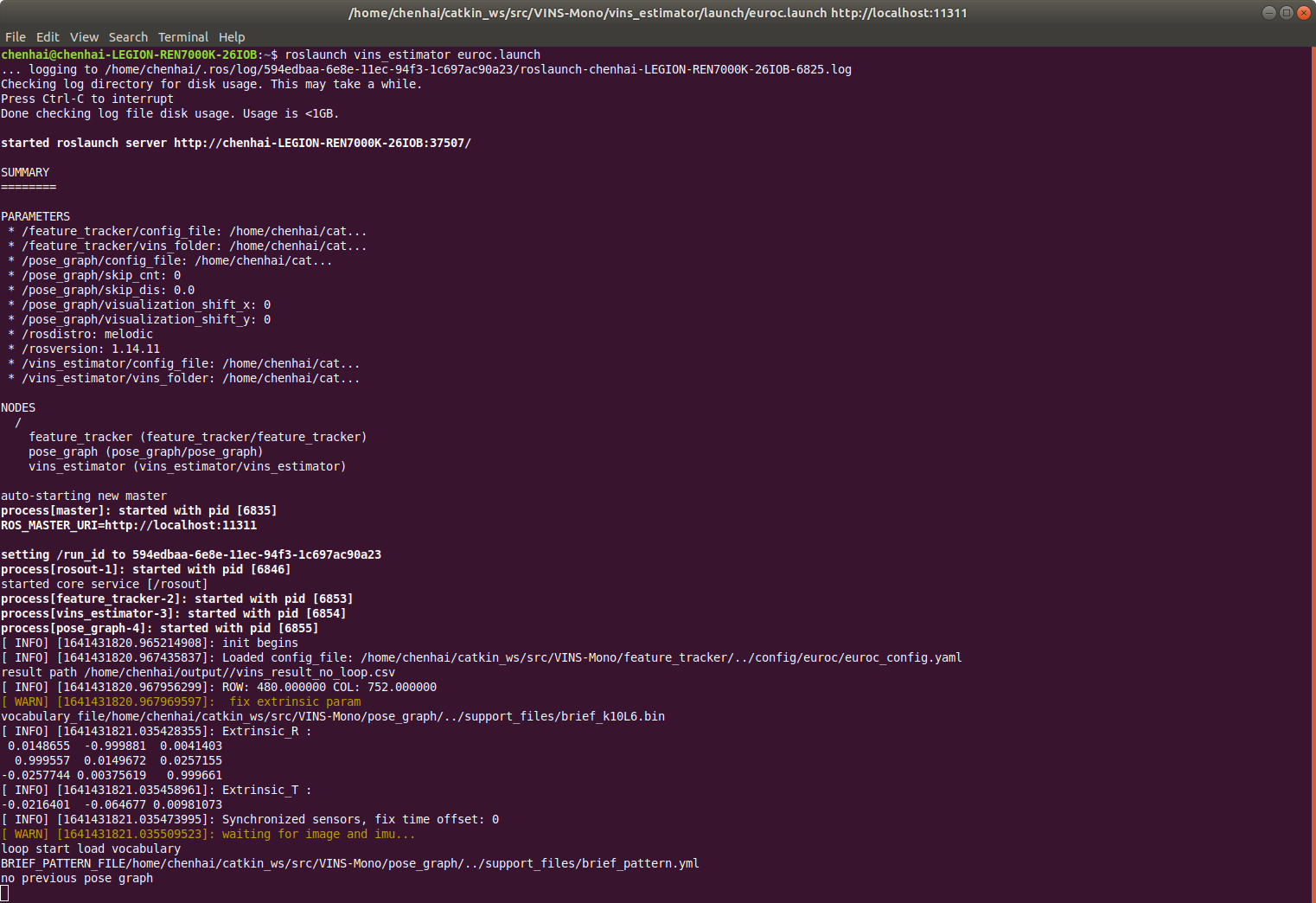Click the /feature_tracker/config_file parameter line

[x=188, y=231]
